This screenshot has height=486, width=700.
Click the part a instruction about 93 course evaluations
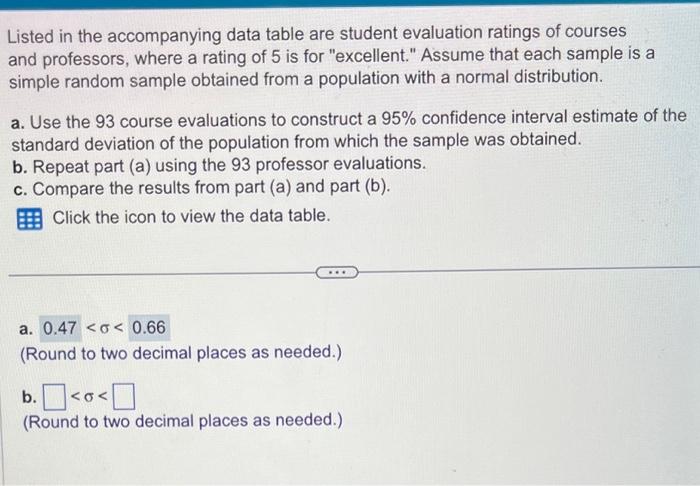click(x=348, y=130)
